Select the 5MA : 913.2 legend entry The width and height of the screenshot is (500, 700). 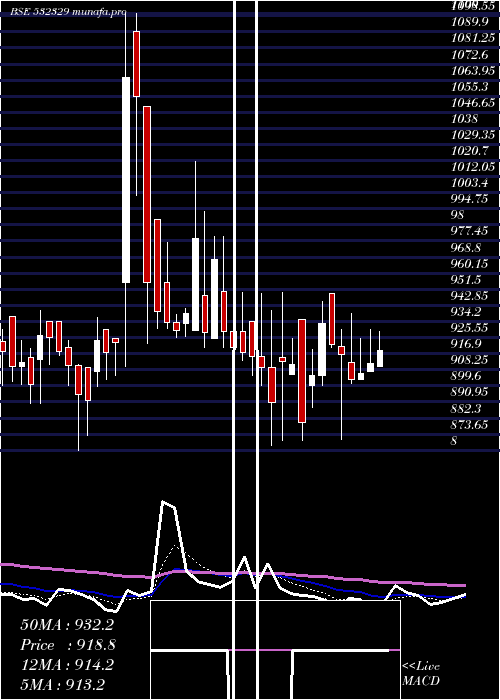click(62, 684)
